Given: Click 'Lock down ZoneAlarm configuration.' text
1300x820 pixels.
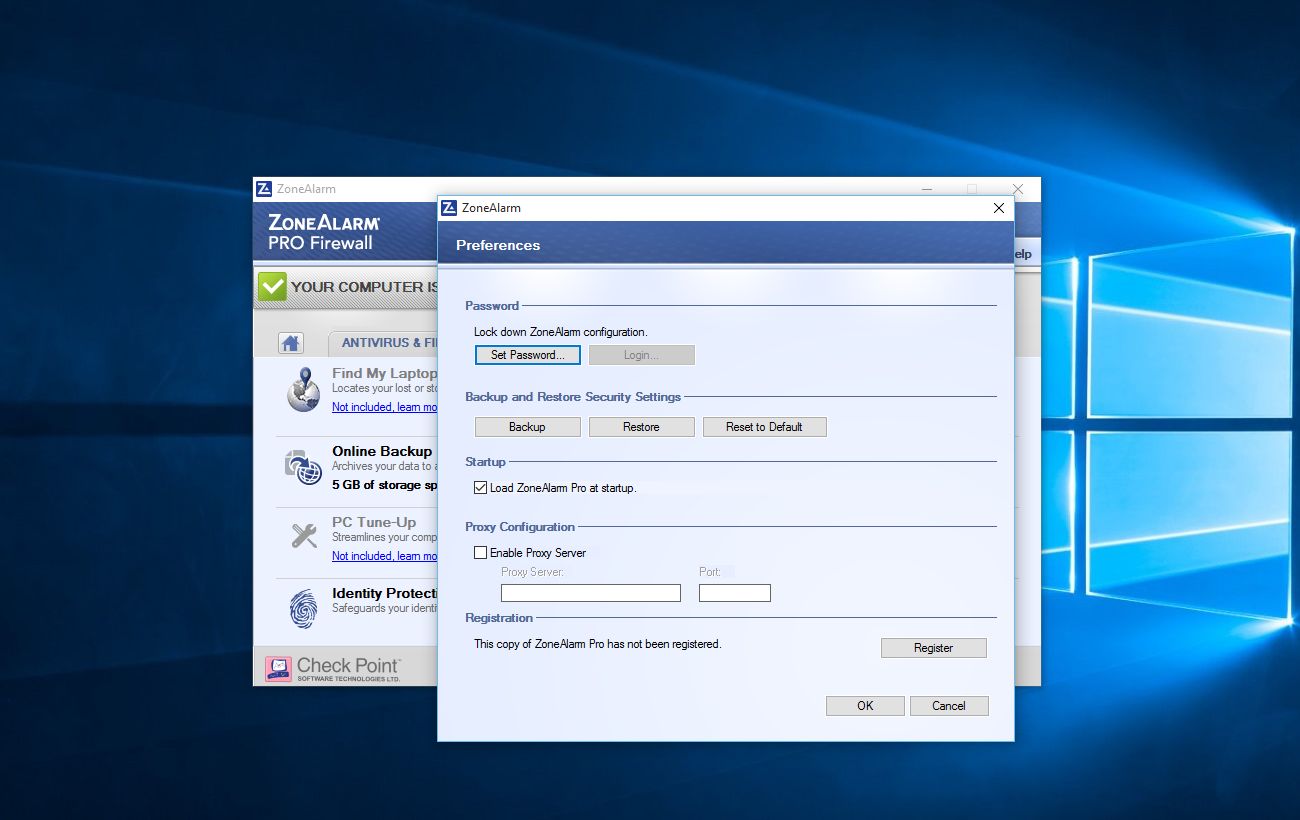Looking at the screenshot, I should tap(561, 332).
